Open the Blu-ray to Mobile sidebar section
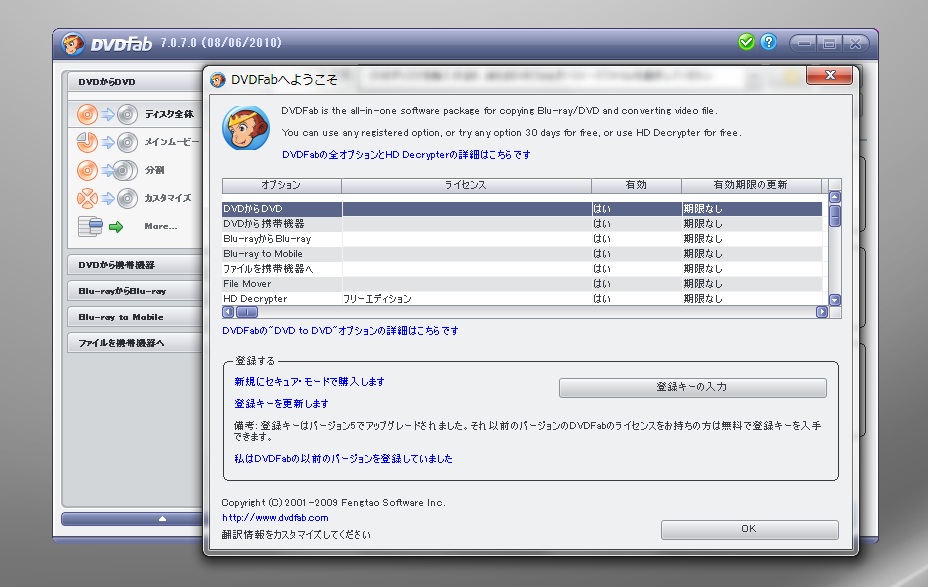928x587 pixels. coord(135,317)
